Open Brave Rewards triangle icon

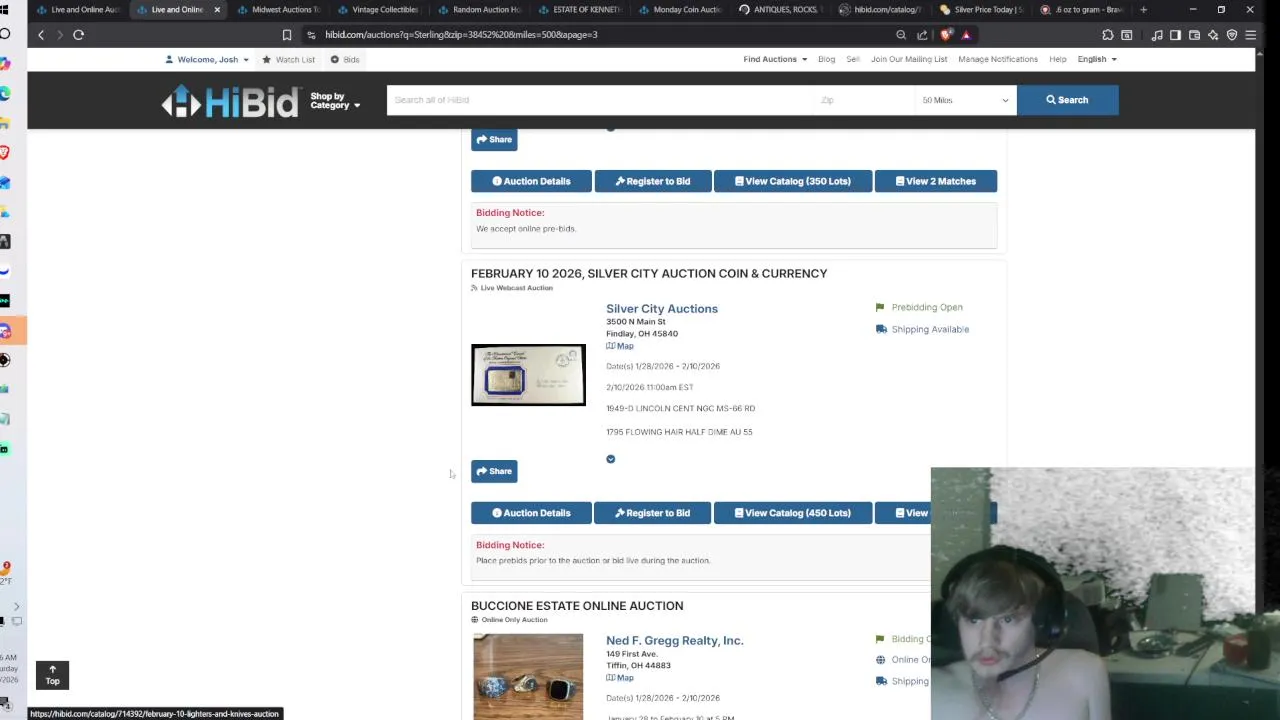[966, 35]
